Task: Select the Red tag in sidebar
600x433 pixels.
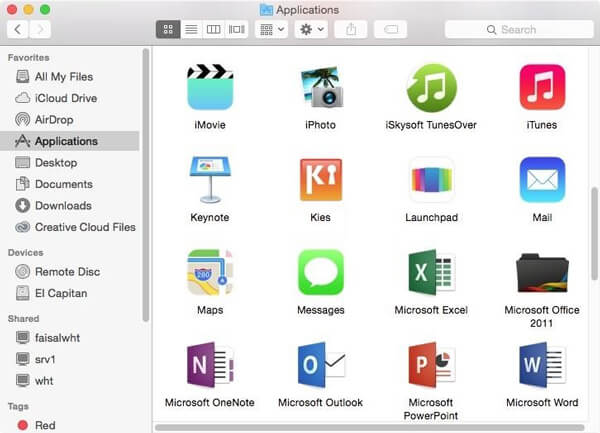Action: click(45, 425)
